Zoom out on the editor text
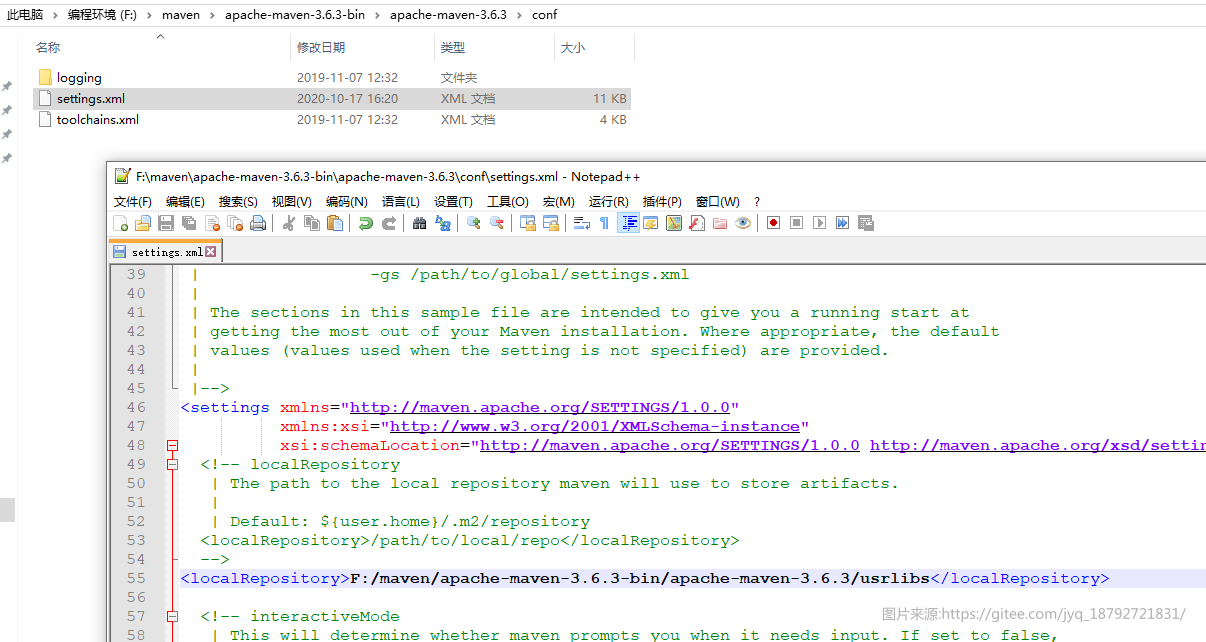The height and width of the screenshot is (642, 1206). click(x=496, y=223)
